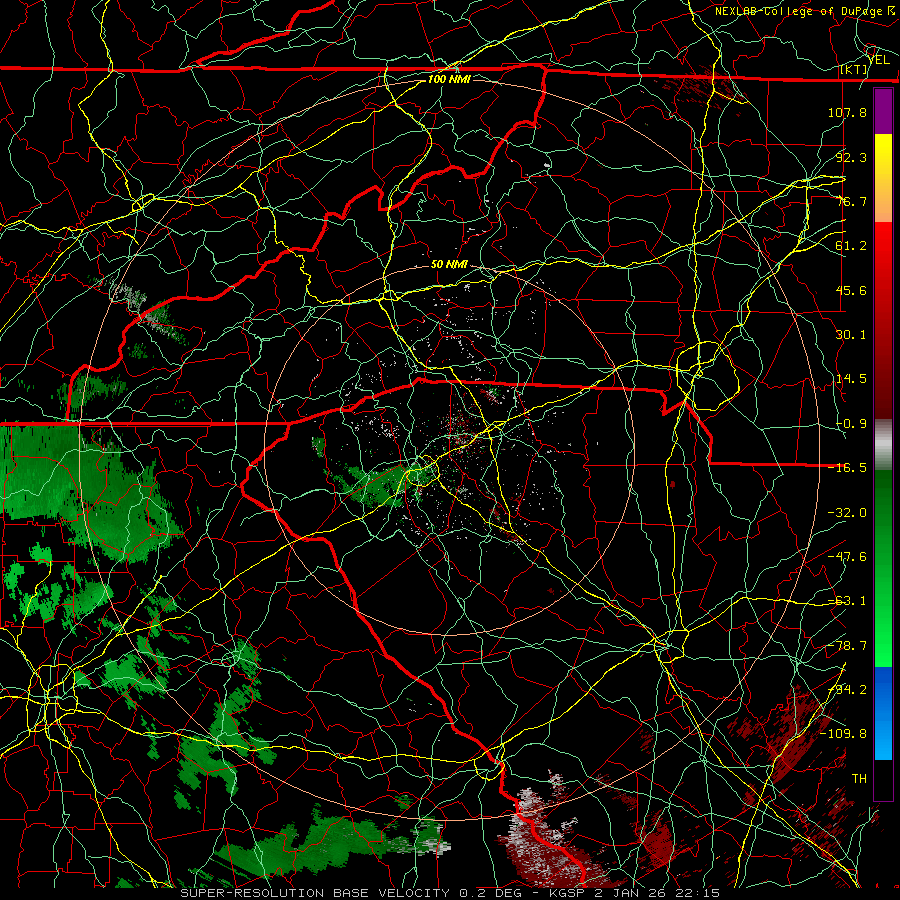Click the -78.7 velocity scale value

tap(847, 646)
